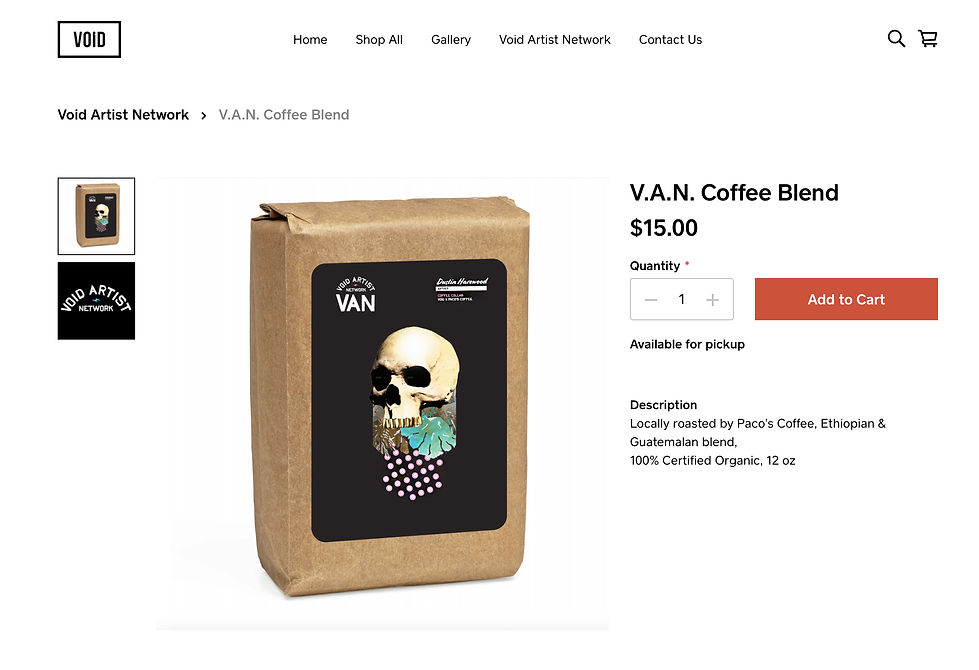Select the coffee bag thumbnail
This screenshot has height=670, width=979.
[96, 216]
